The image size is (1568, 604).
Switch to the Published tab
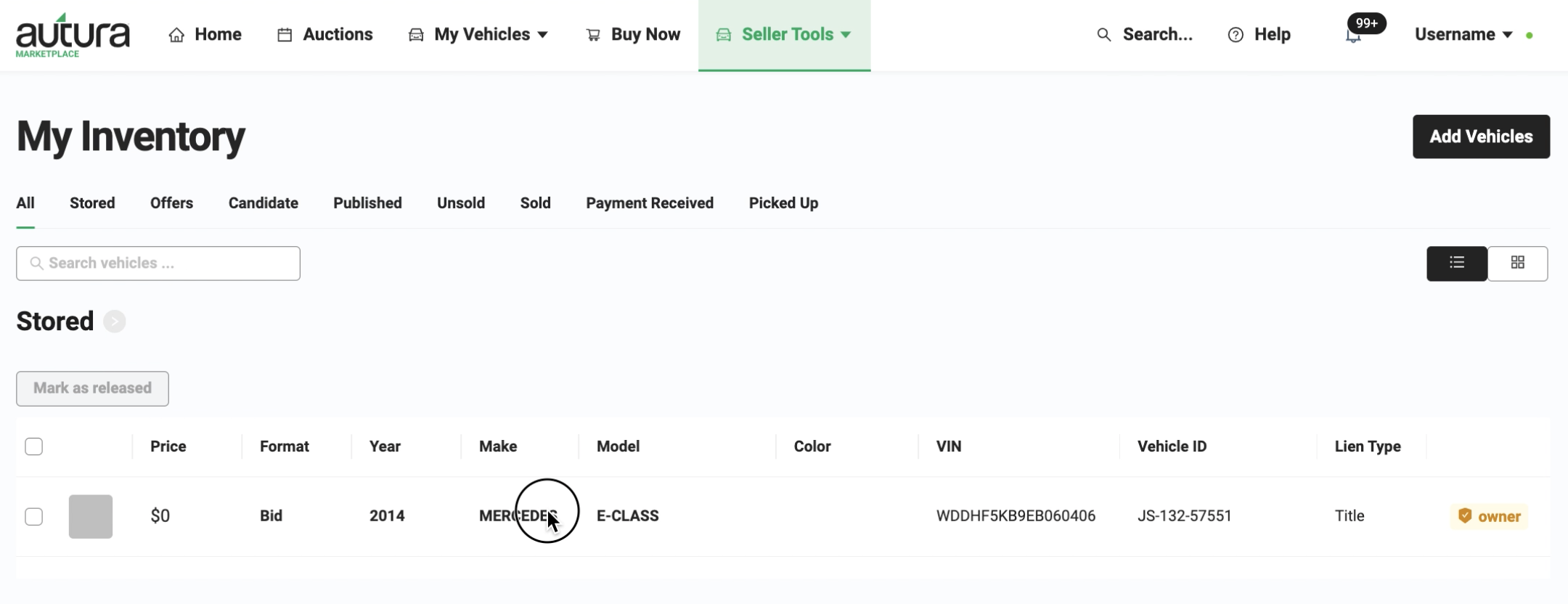367,203
